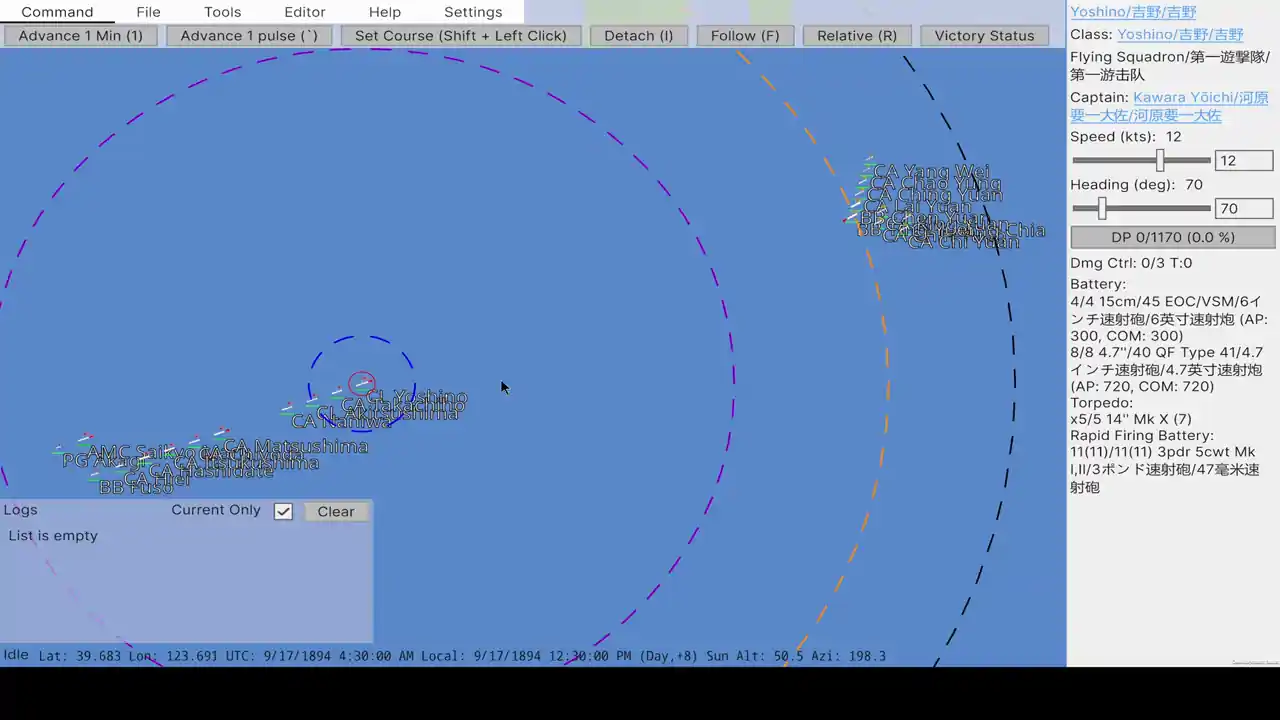Select the CA Lai Yuan ship on map
Image resolution: width=1280 pixels, height=720 pixels.
pos(918,207)
